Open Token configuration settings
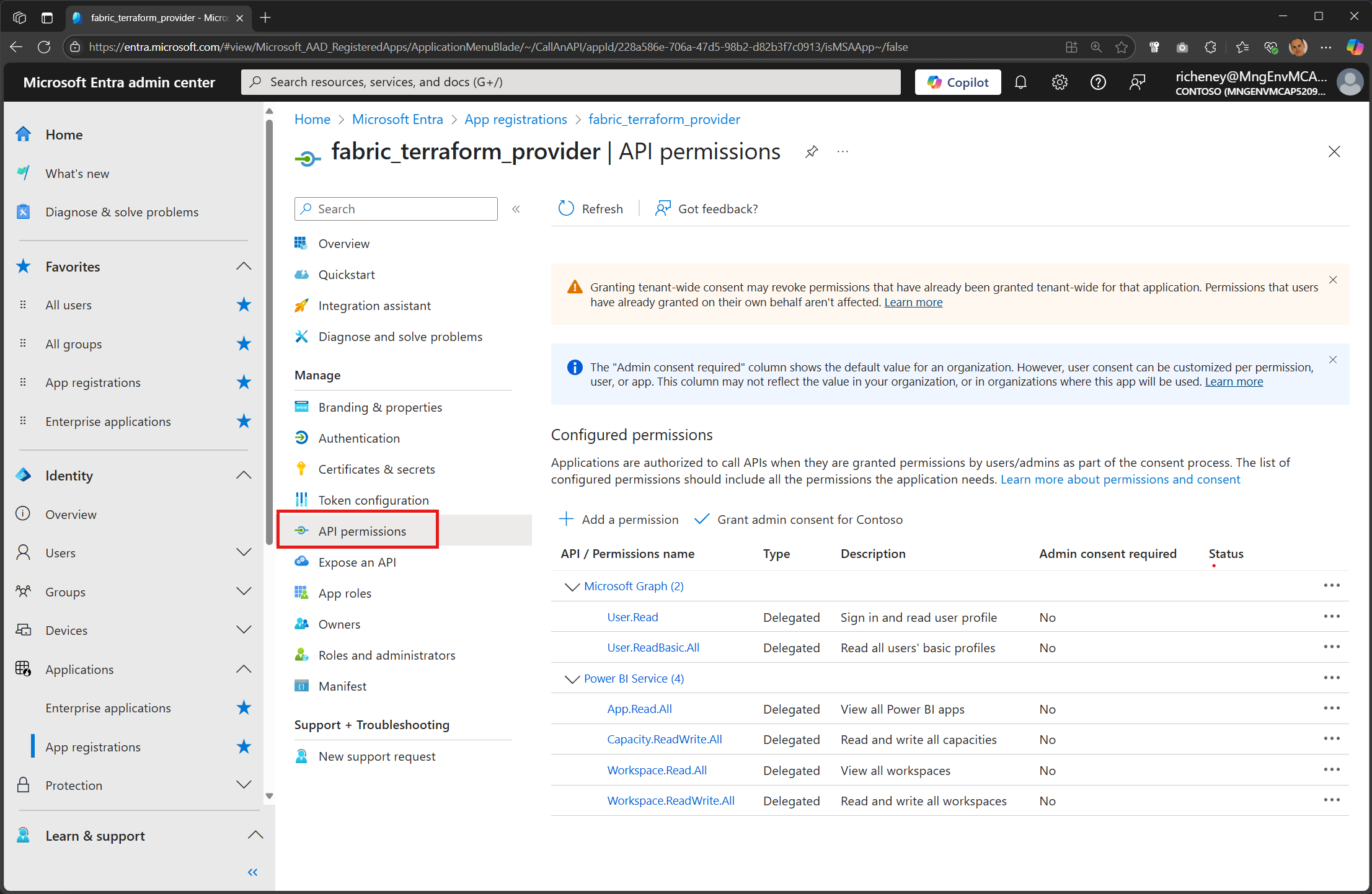1372x894 pixels. [x=373, y=500]
